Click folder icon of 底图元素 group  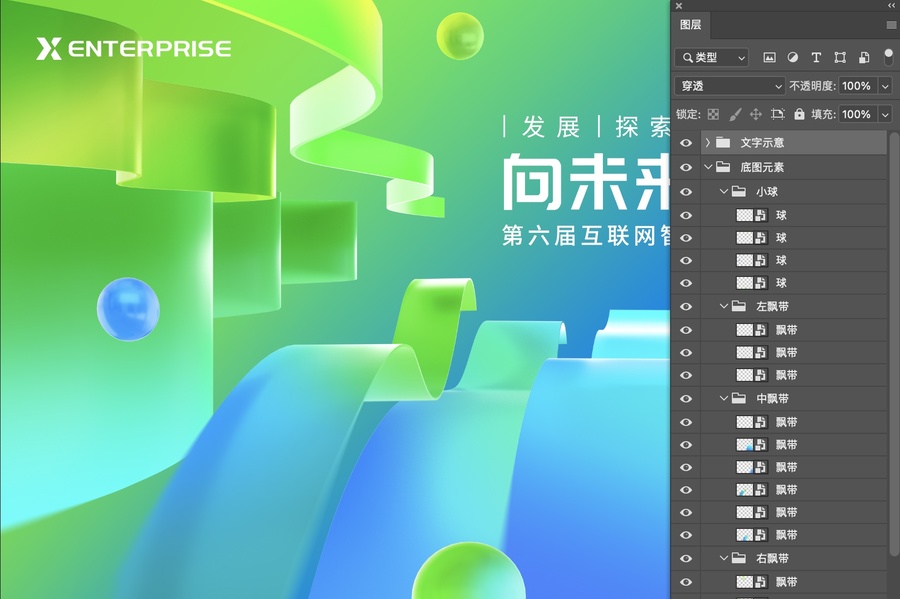point(723,167)
